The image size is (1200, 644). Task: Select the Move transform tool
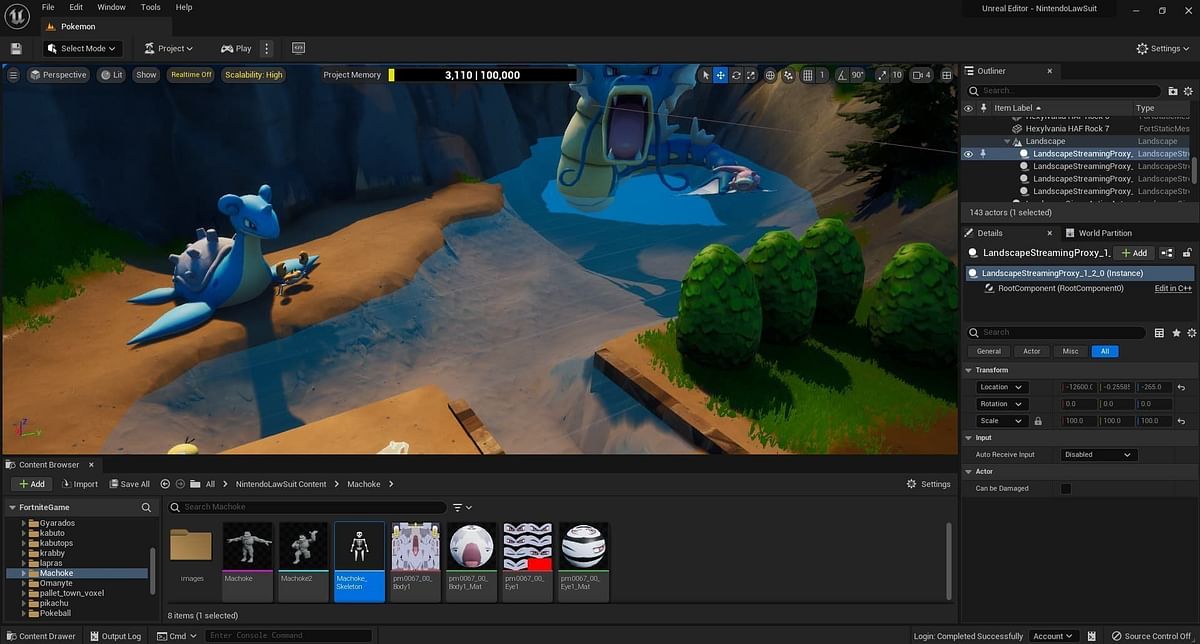pos(720,74)
